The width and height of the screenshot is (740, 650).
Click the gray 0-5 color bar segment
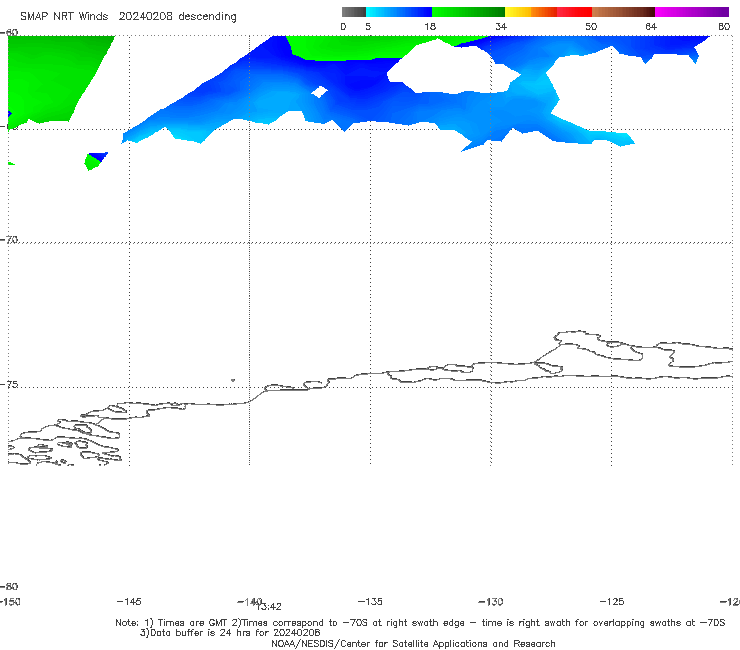pyautogui.click(x=354, y=12)
